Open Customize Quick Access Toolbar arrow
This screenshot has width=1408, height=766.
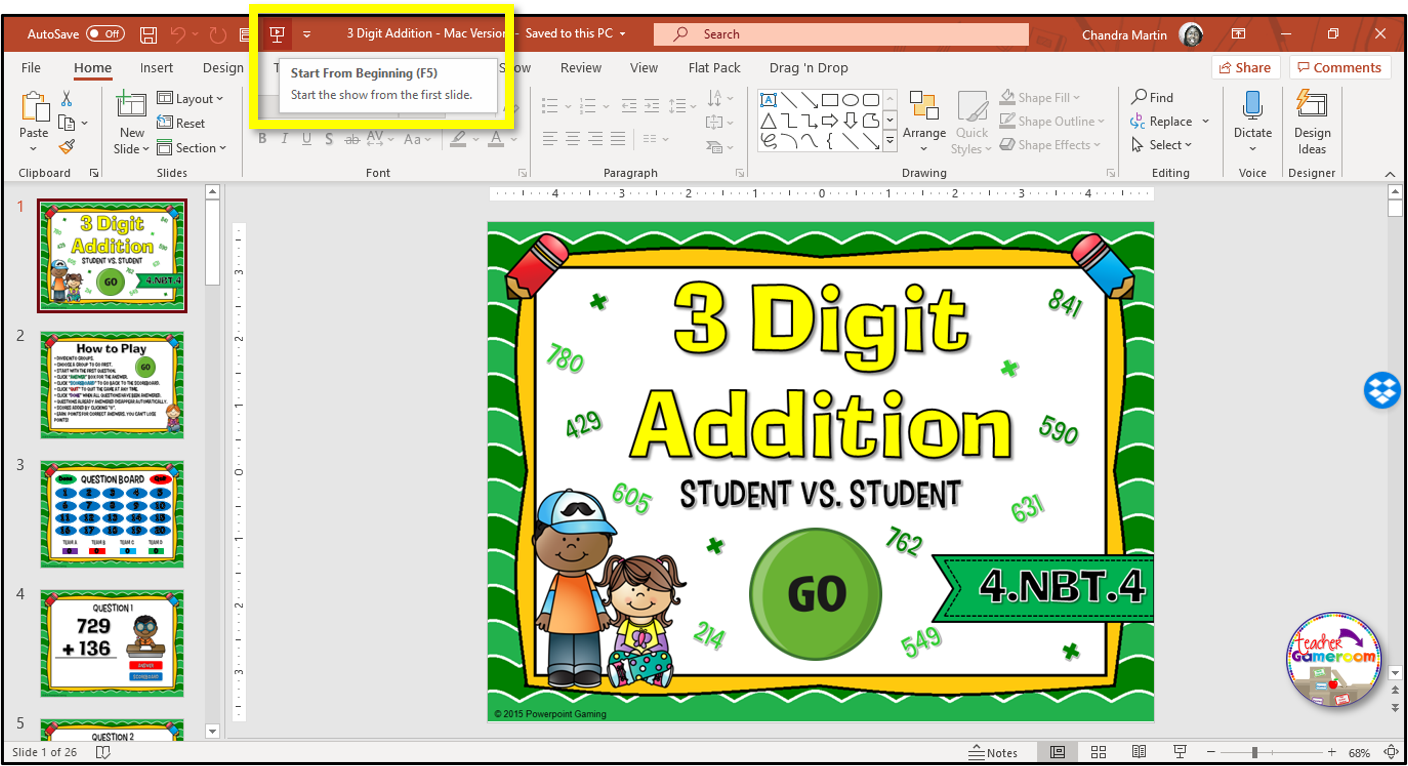pyautogui.click(x=307, y=34)
